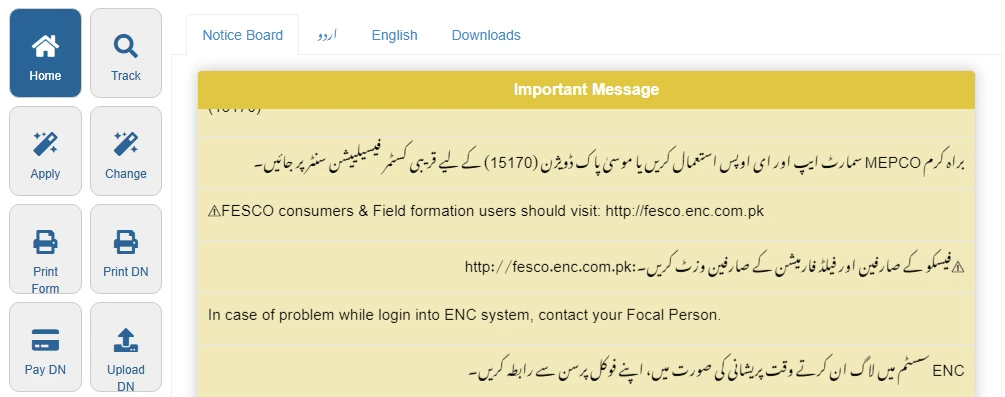This screenshot has width=1005, height=397.
Task: Click the Upload DN upload icon
Action: [x=126, y=341]
